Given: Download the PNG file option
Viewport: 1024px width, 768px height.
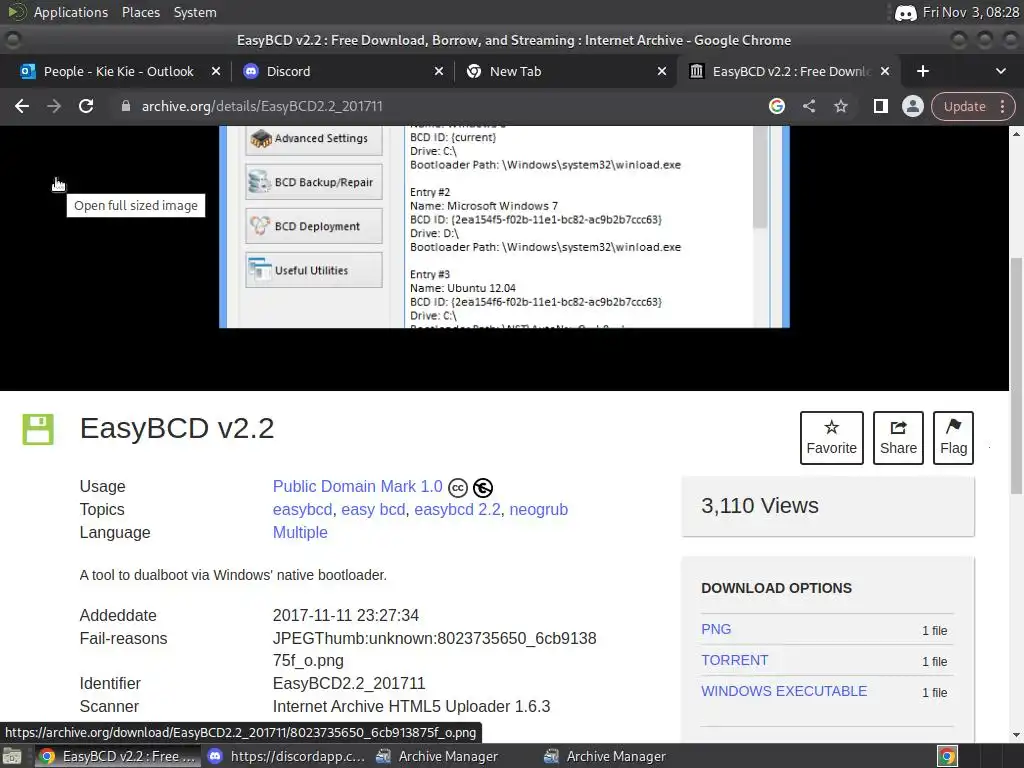Looking at the screenshot, I should (x=716, y=629).
